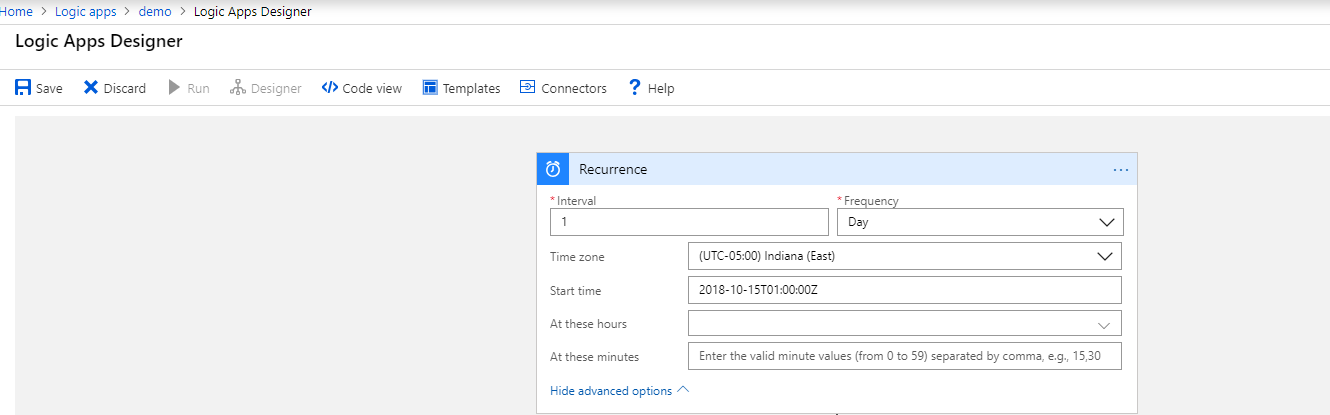The height and width of the screenshot is (415, 1330).
Task: Click the Logic Apps Designer page heading
Action: 99,42
